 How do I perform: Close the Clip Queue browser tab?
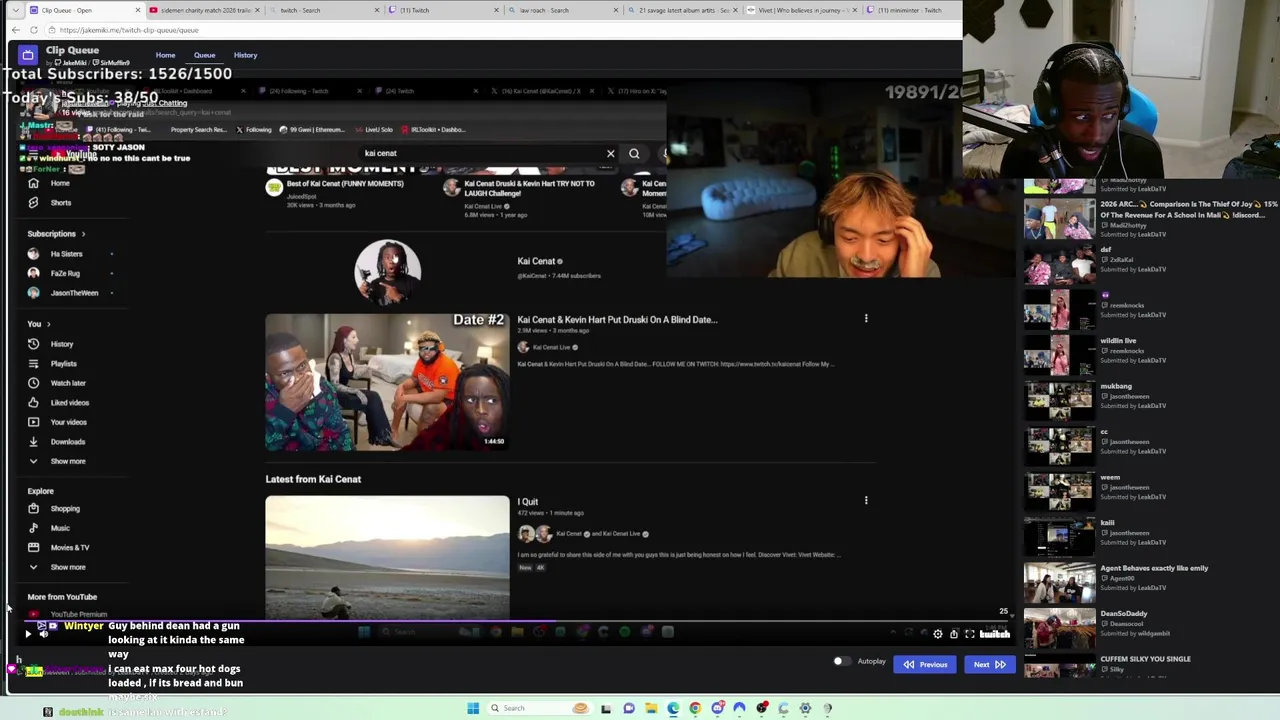coord(138,10)
